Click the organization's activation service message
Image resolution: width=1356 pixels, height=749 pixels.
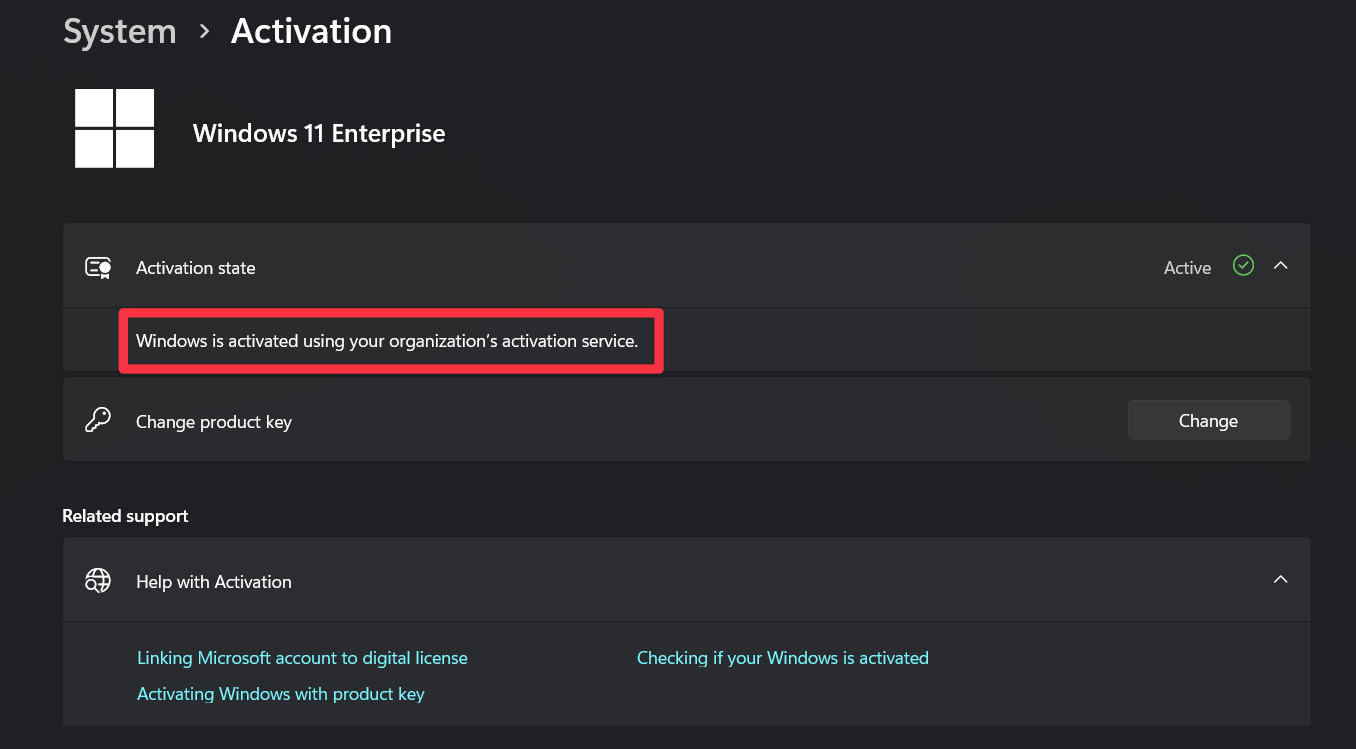(x=387, y=341)
